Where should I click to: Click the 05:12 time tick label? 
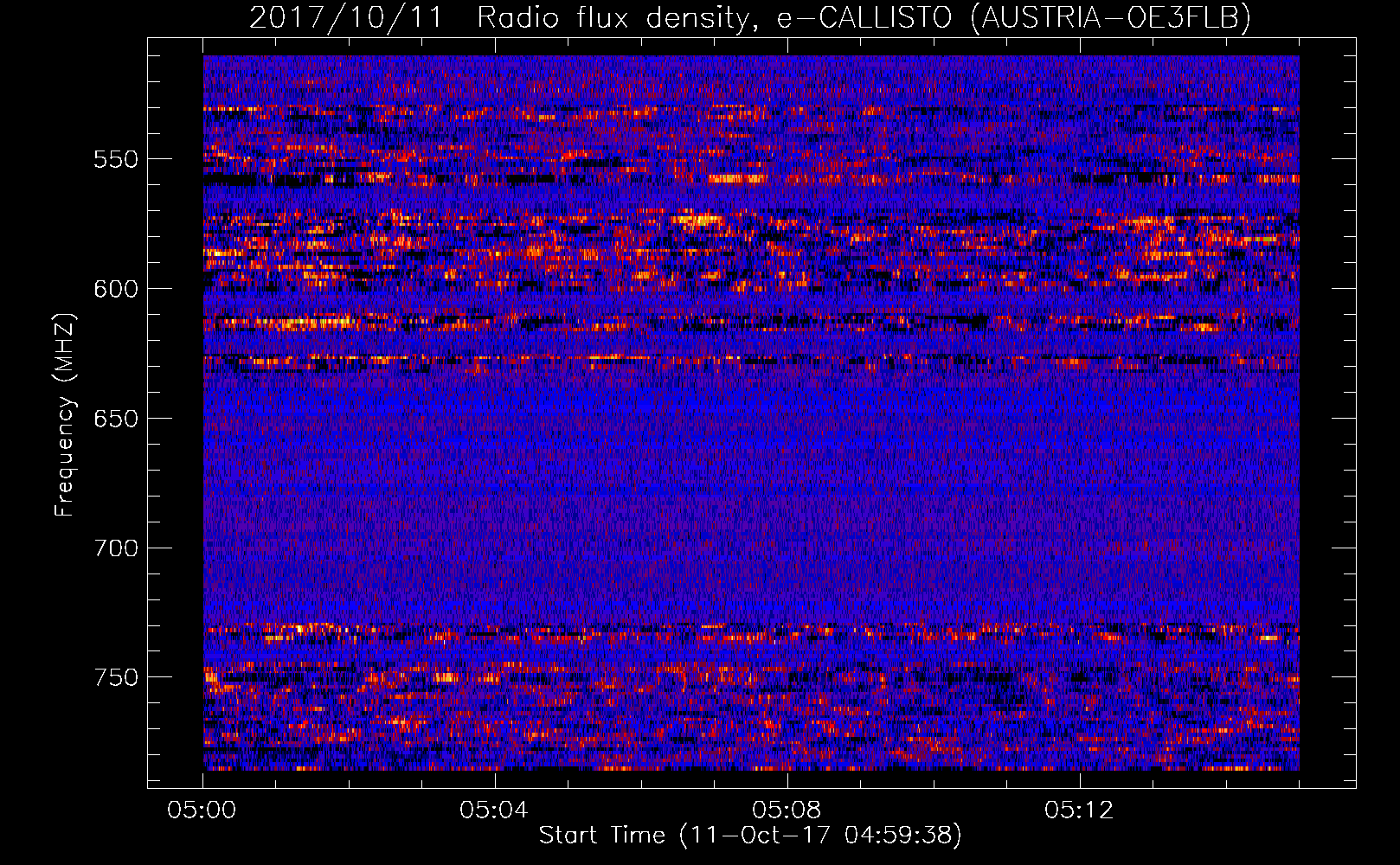1080,811
